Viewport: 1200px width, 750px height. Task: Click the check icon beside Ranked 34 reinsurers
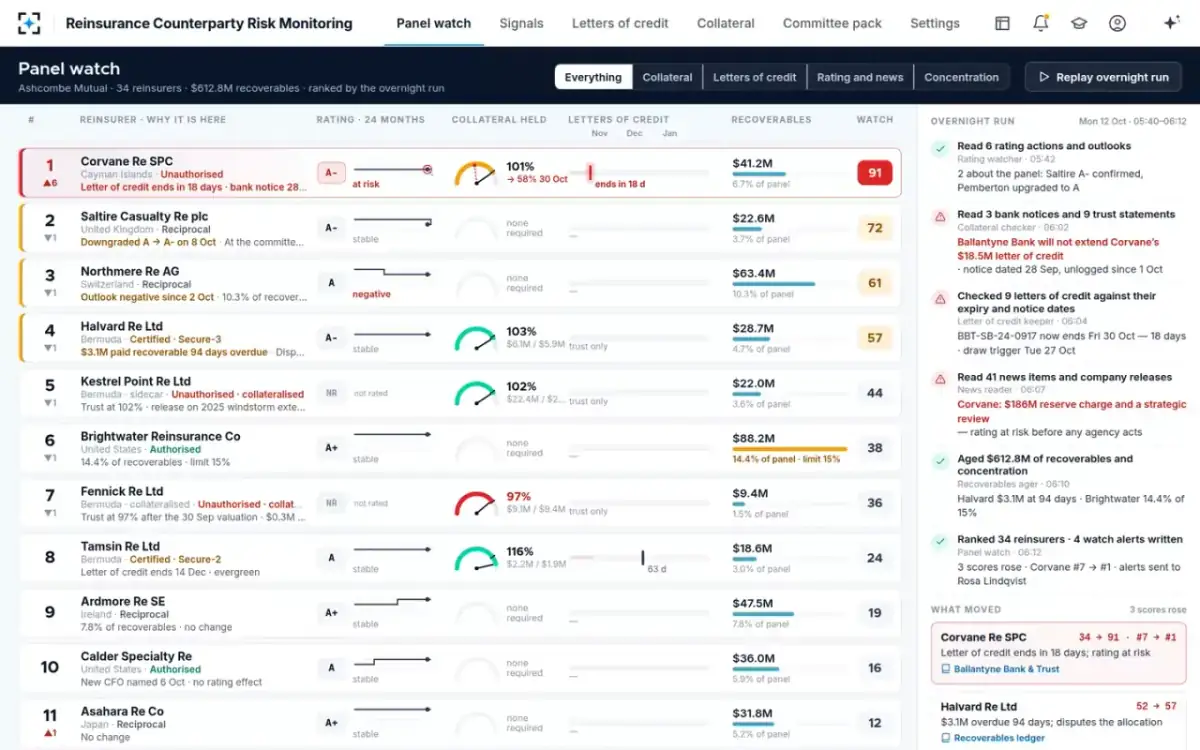pyautogui.click(x=939, y=541)
